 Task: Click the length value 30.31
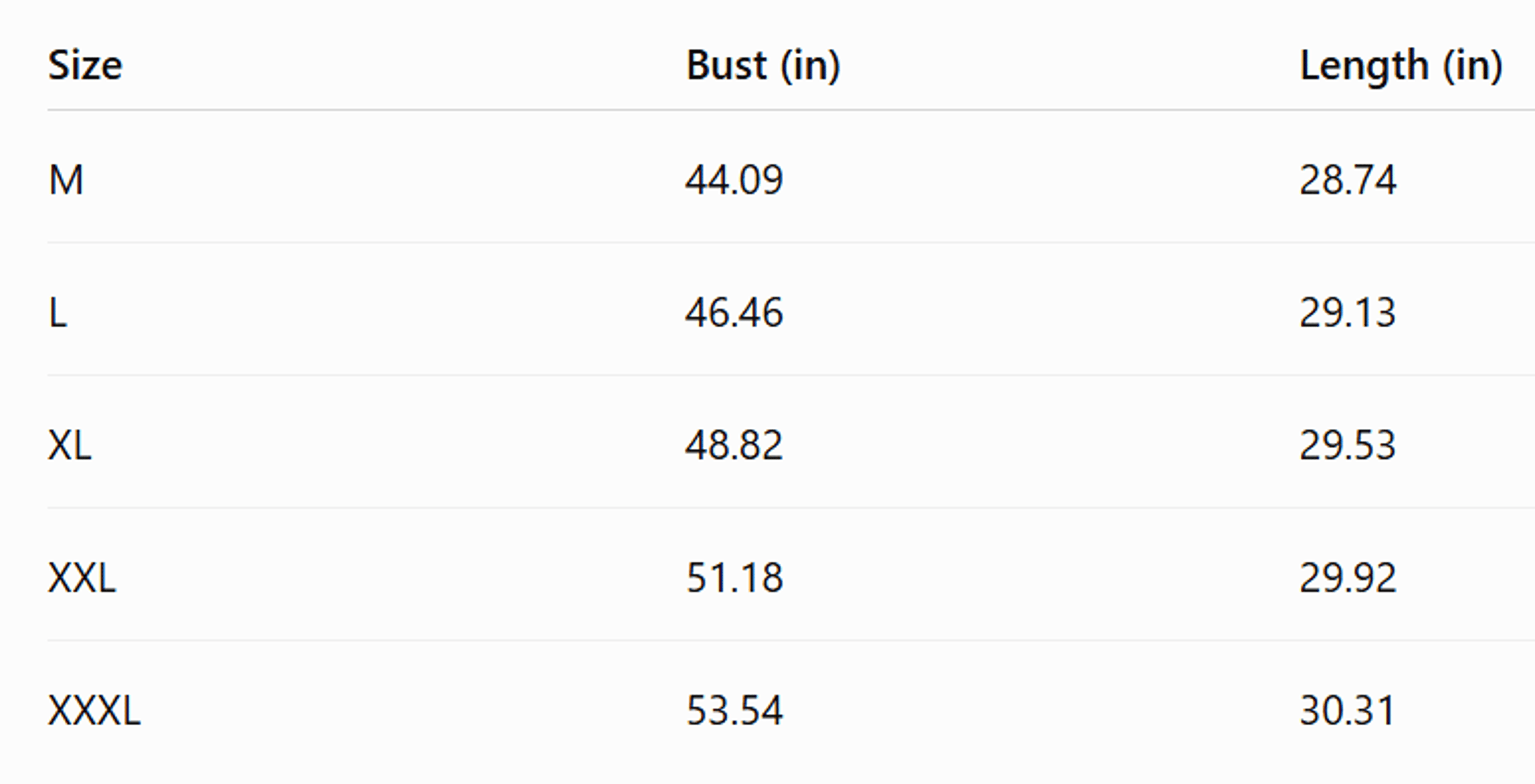[1348, 710]
